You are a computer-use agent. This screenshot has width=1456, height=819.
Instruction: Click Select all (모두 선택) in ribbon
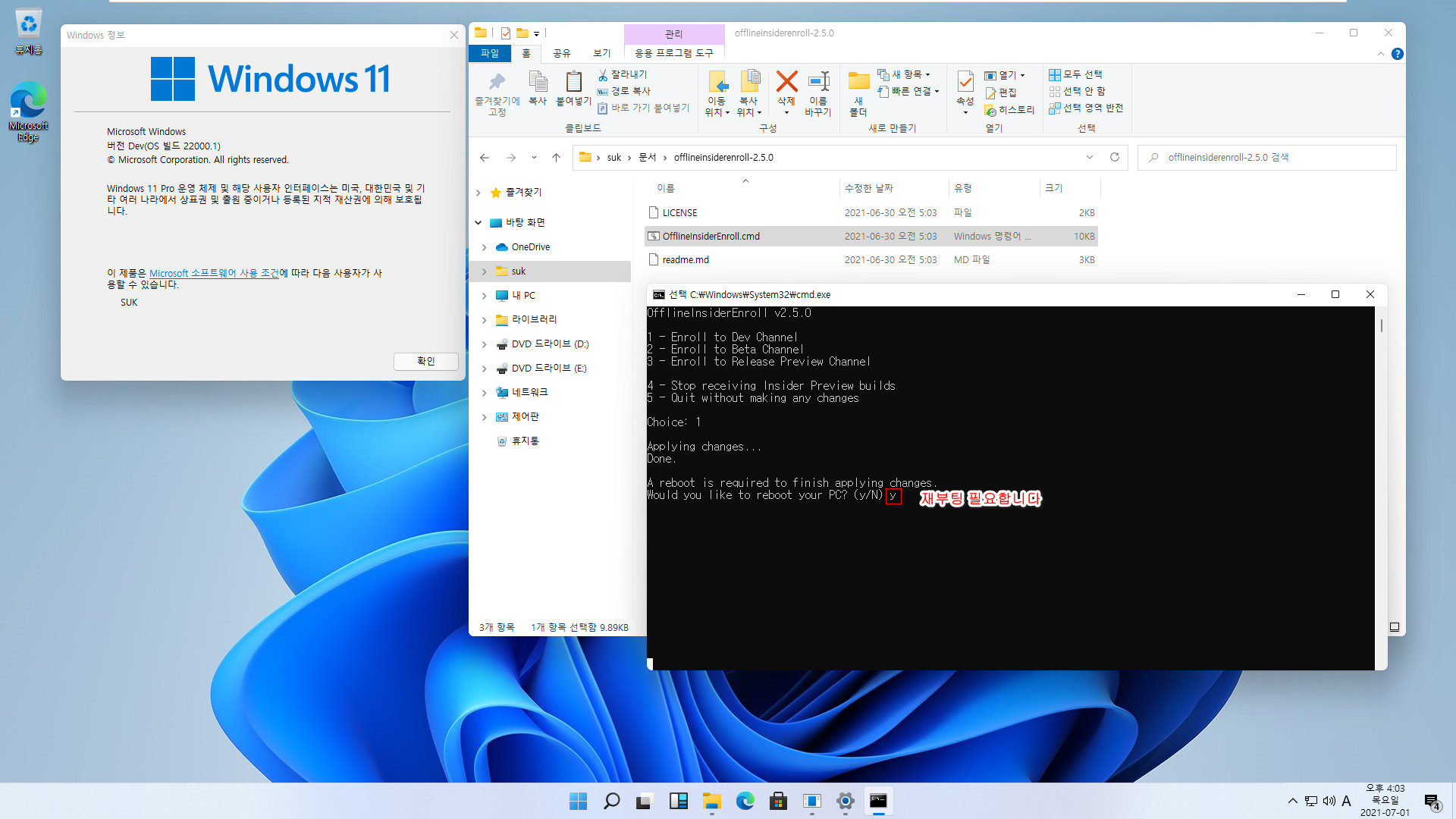1075,74
